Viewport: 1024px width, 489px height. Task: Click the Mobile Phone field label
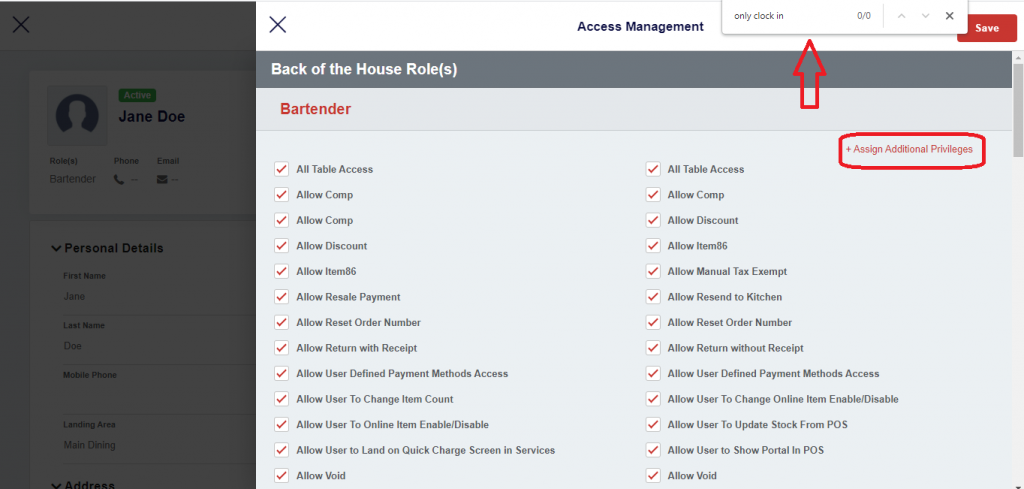(89, 375)
